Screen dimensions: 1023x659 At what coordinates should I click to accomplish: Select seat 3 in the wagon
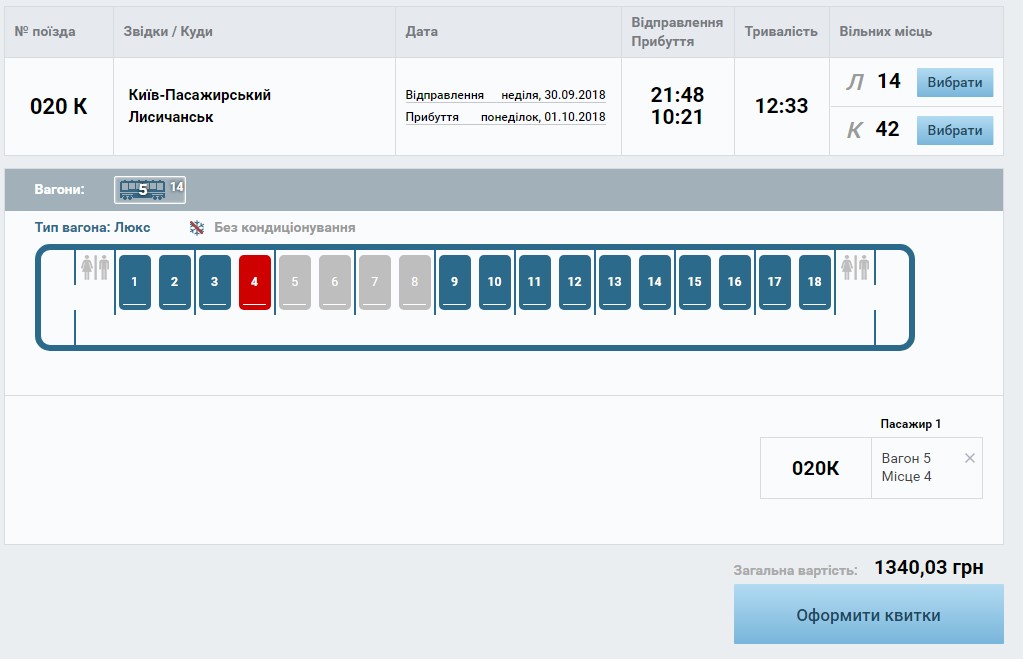(x=214, y=282)
